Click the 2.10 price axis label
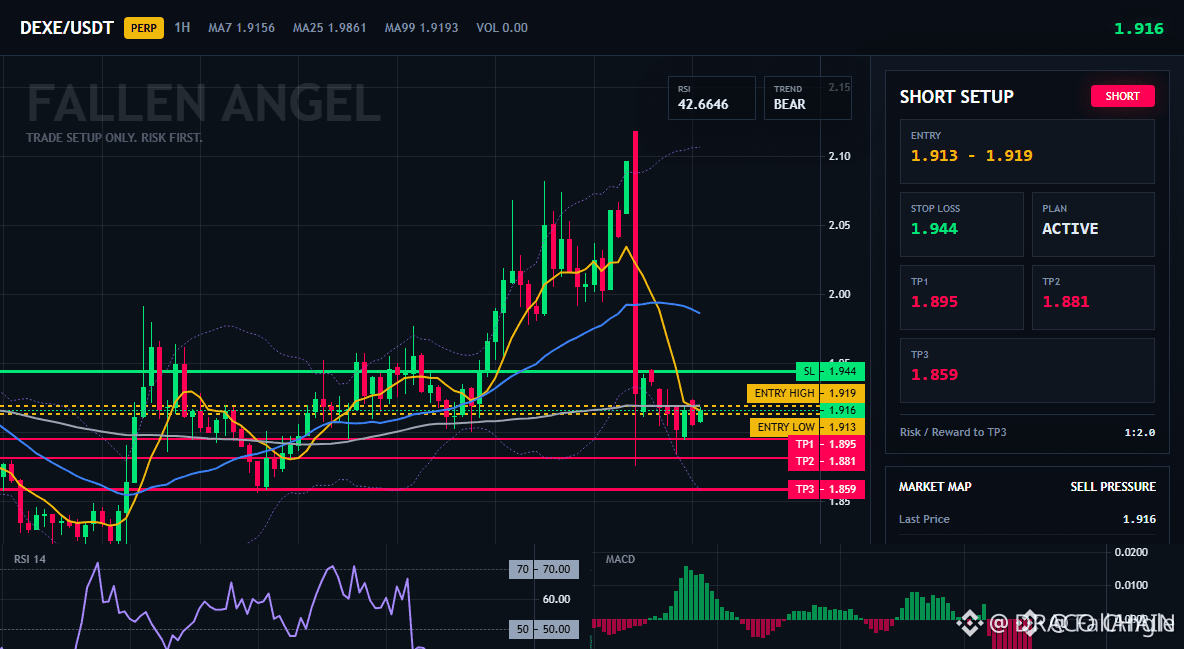 [840, 156]
